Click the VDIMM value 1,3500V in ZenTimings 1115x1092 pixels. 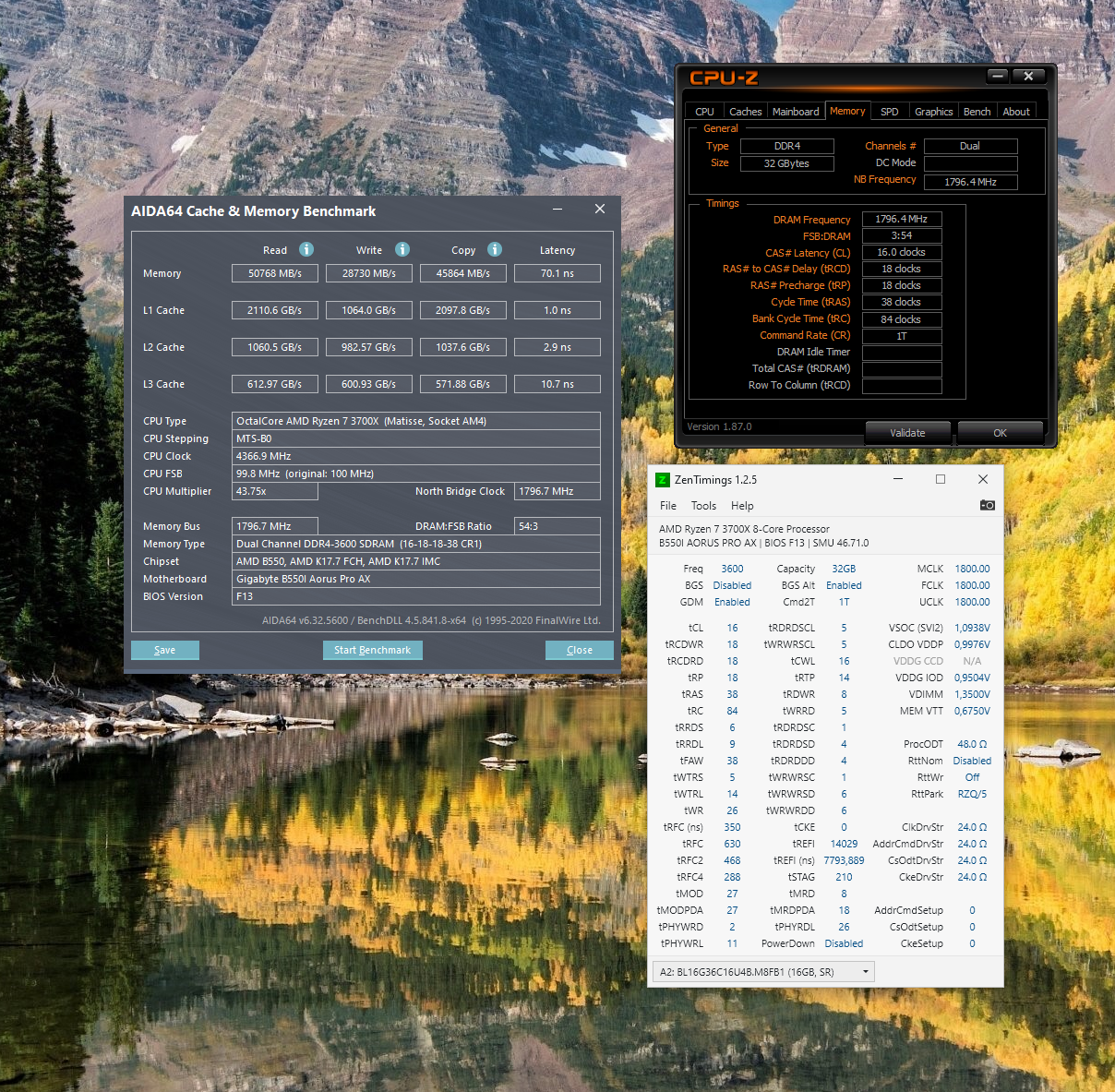point(972,694)
